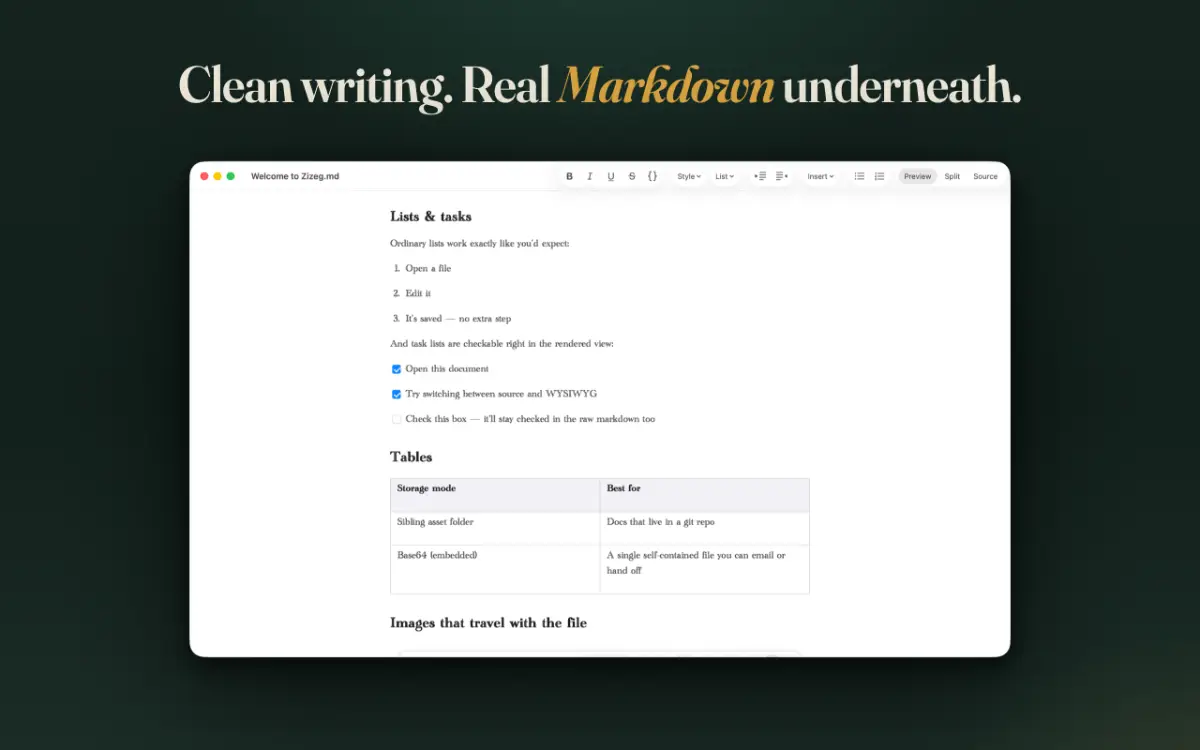Viewport: 1200px width, 750px height.
Task: Click the 'Docs that live in a git repo' cell
Action: [x=705, y=528]
